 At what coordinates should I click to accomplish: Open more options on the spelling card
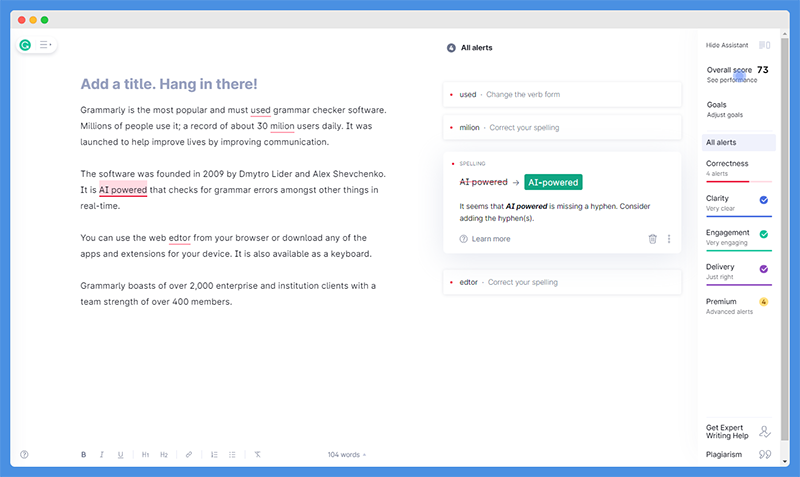coord(669,239)
